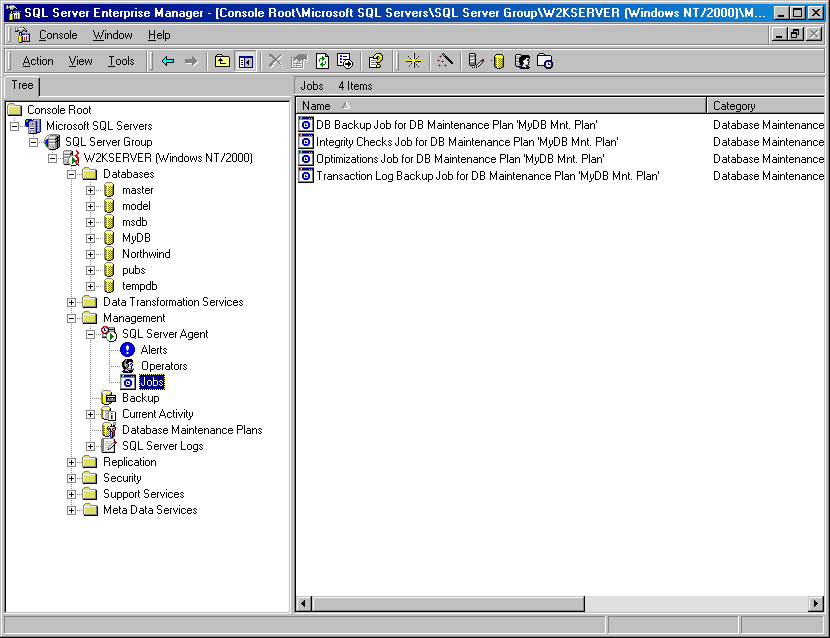Click the DB Backup Job icon

coord(306,124)
